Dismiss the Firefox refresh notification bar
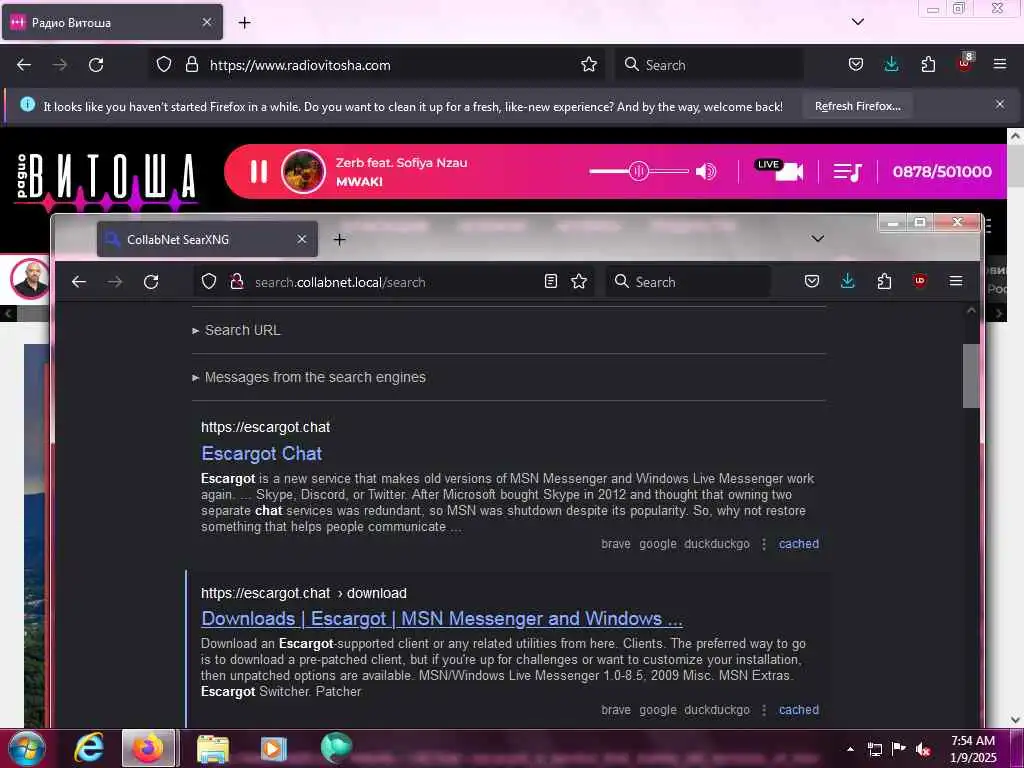 [x=999, y=104]
